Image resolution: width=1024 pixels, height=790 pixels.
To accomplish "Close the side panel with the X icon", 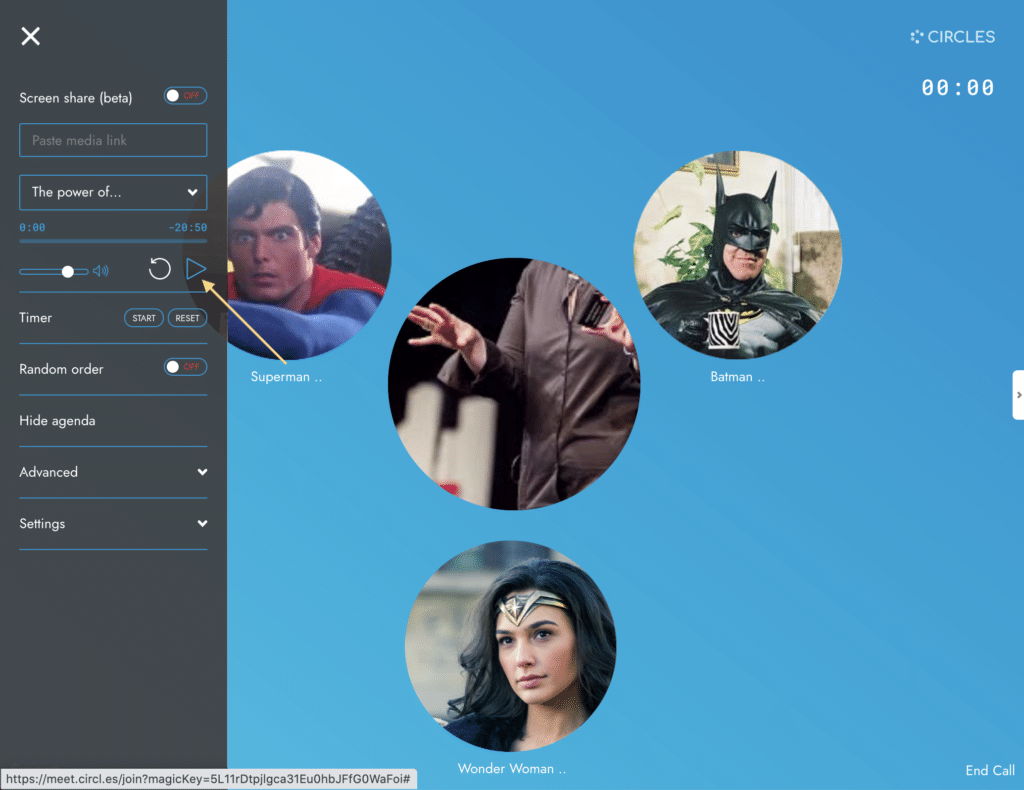I will 30,36.
